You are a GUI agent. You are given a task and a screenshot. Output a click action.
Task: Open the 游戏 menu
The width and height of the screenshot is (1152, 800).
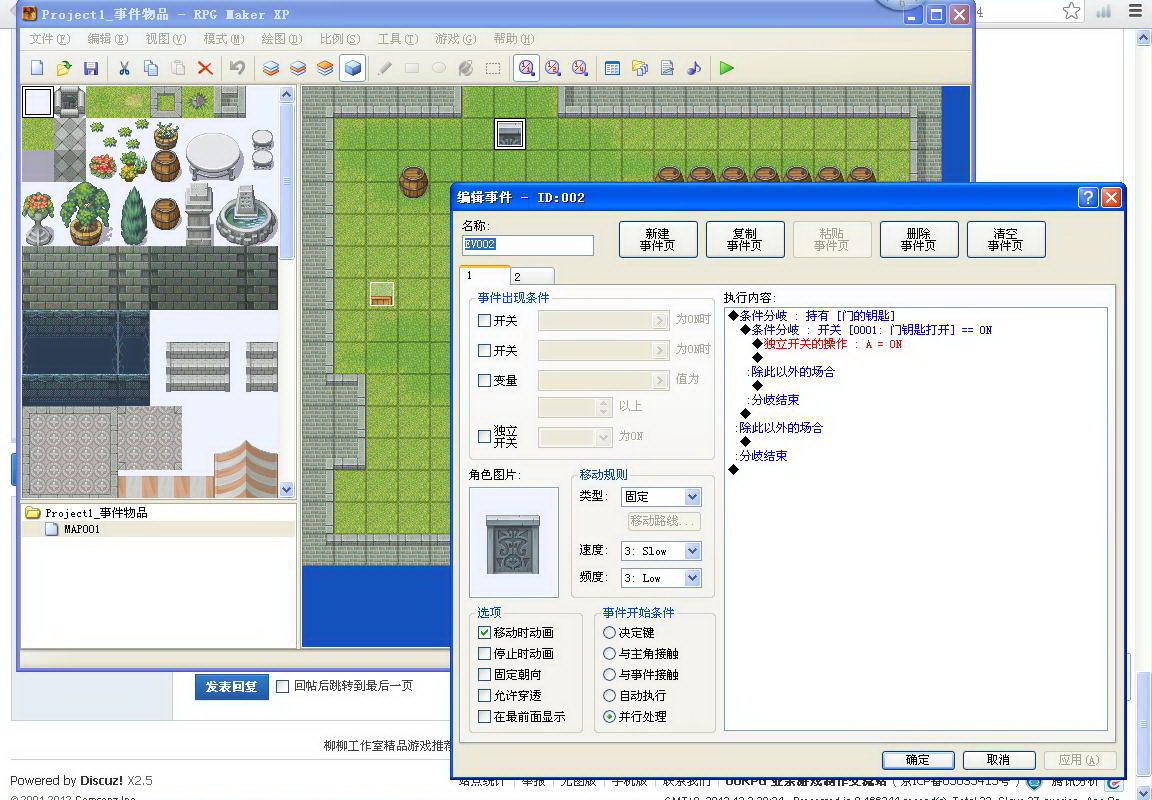(456, 39)
